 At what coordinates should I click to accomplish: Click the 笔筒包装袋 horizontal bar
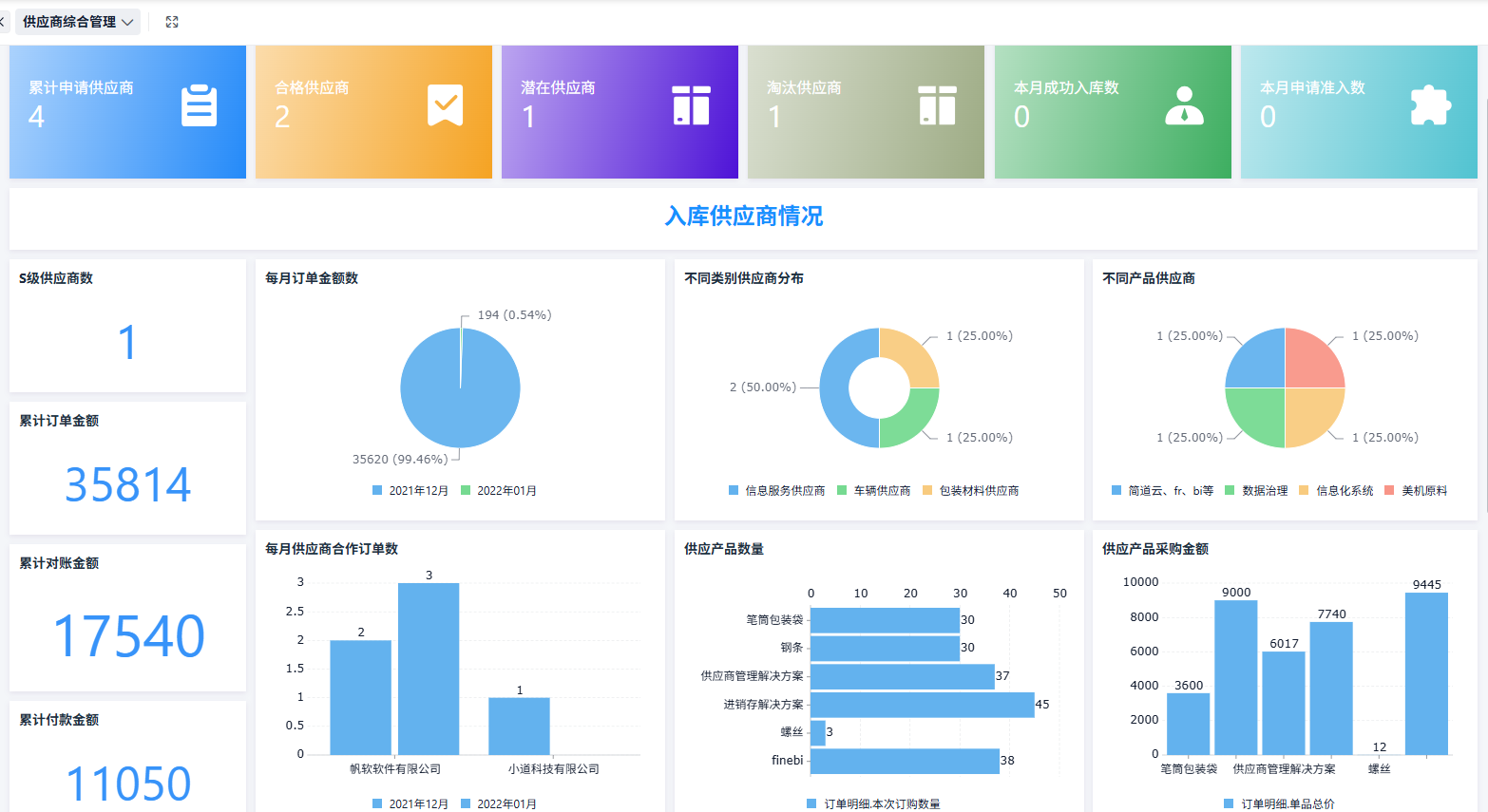click(885, 620)
